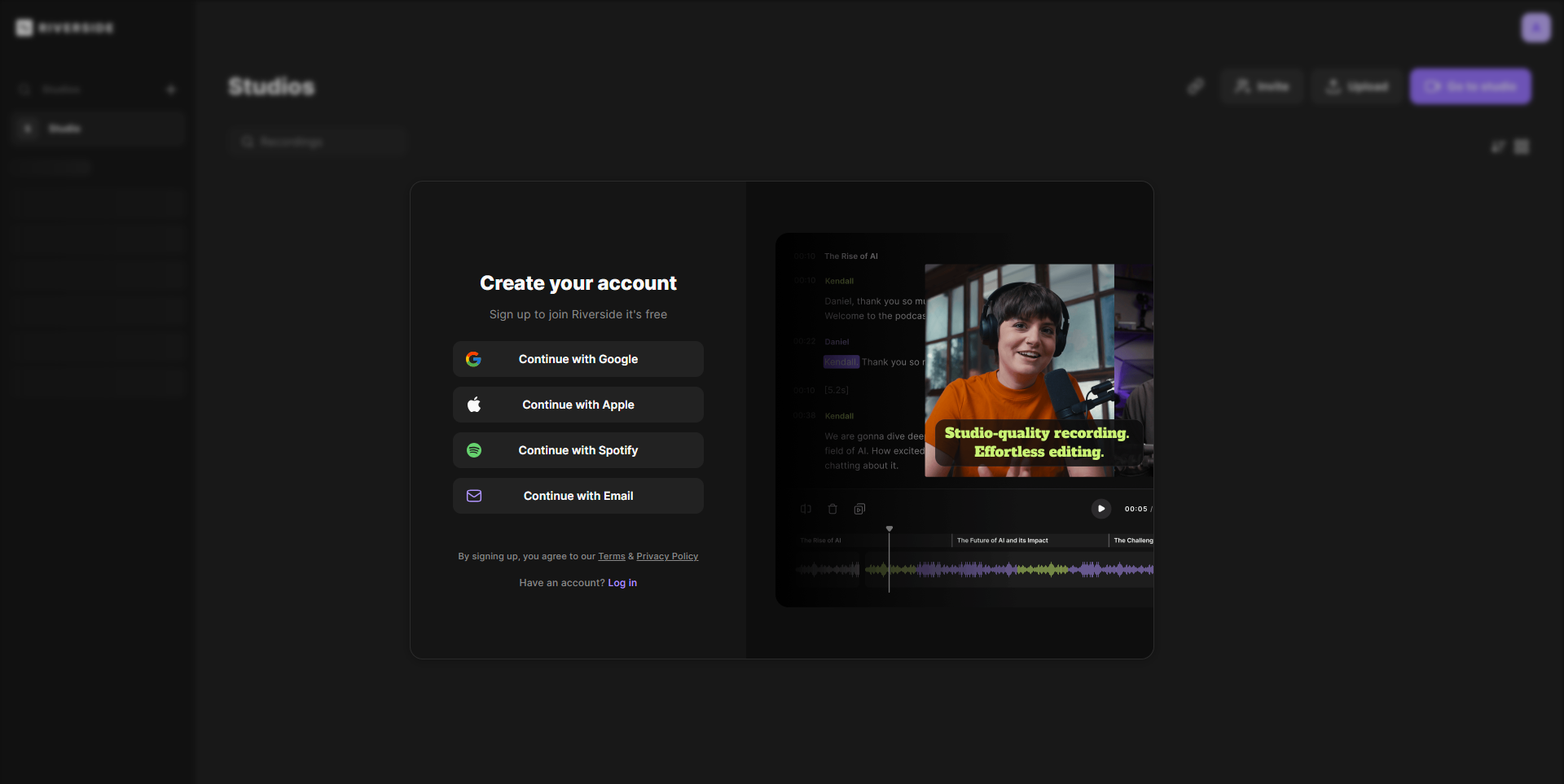Viewport: 1564px width, 784px height.
Task: Choose Continue with Apple
Action: [578, 405]
